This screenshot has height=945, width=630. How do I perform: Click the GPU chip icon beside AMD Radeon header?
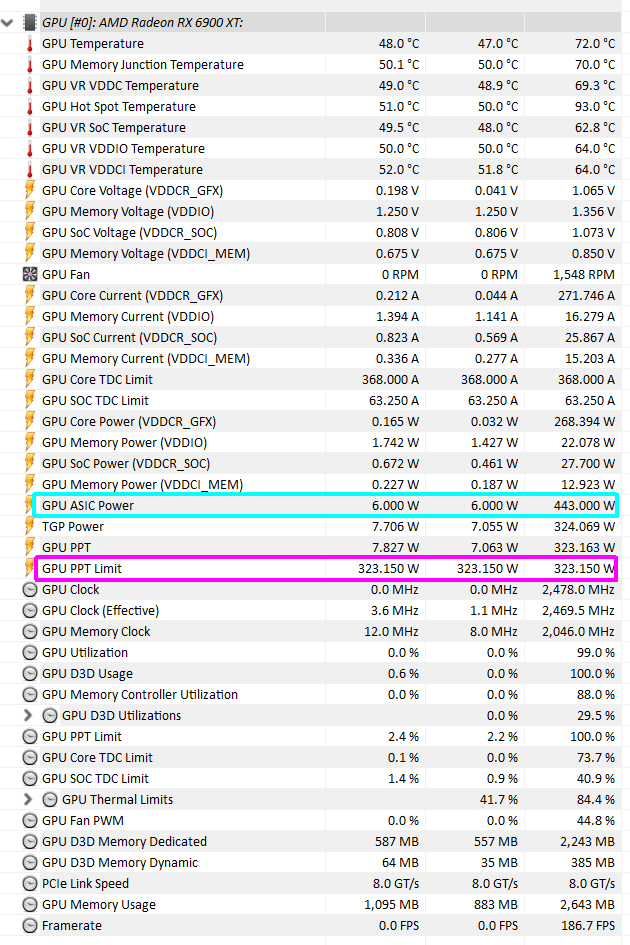[30, 23]
